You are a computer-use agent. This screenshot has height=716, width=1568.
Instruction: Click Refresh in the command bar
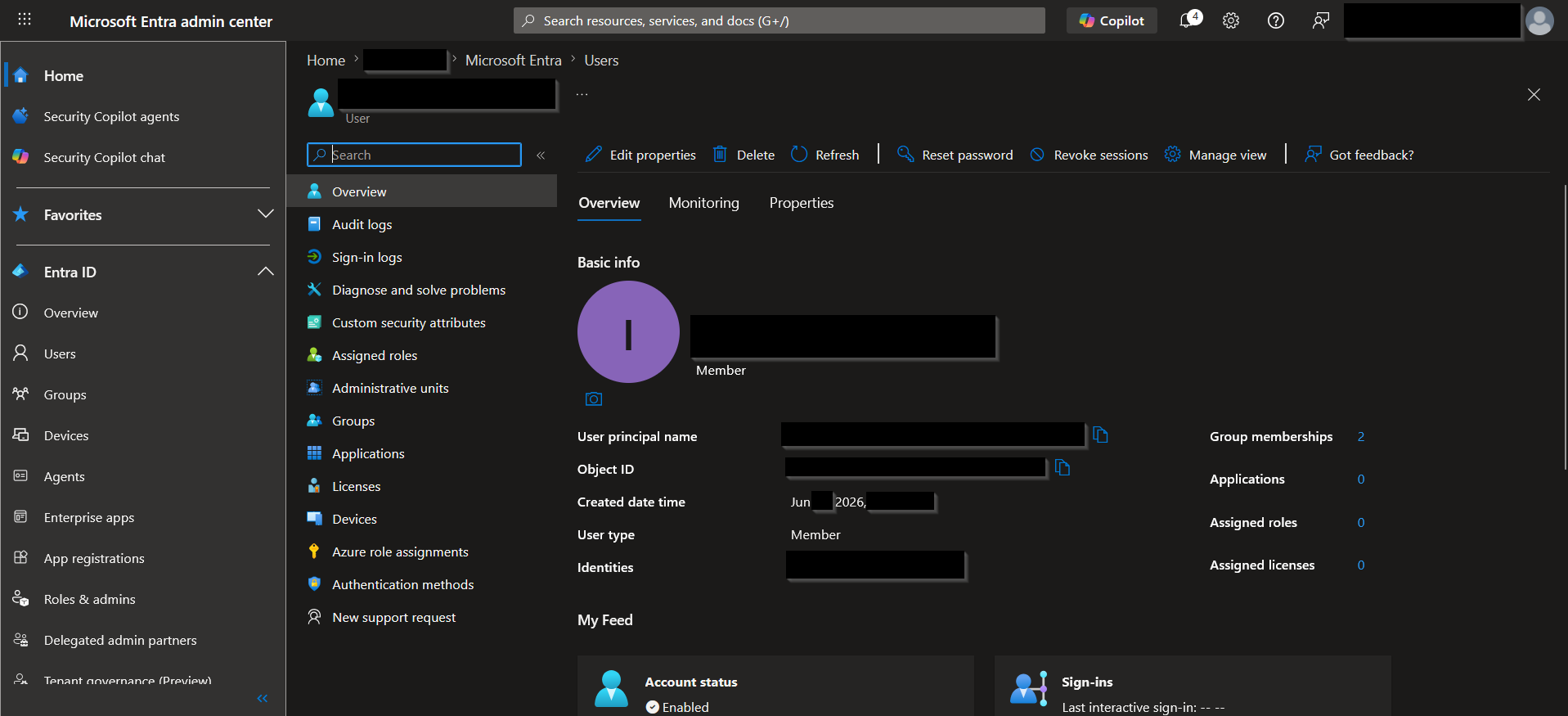pyautogui.click(x=824, y=155)
